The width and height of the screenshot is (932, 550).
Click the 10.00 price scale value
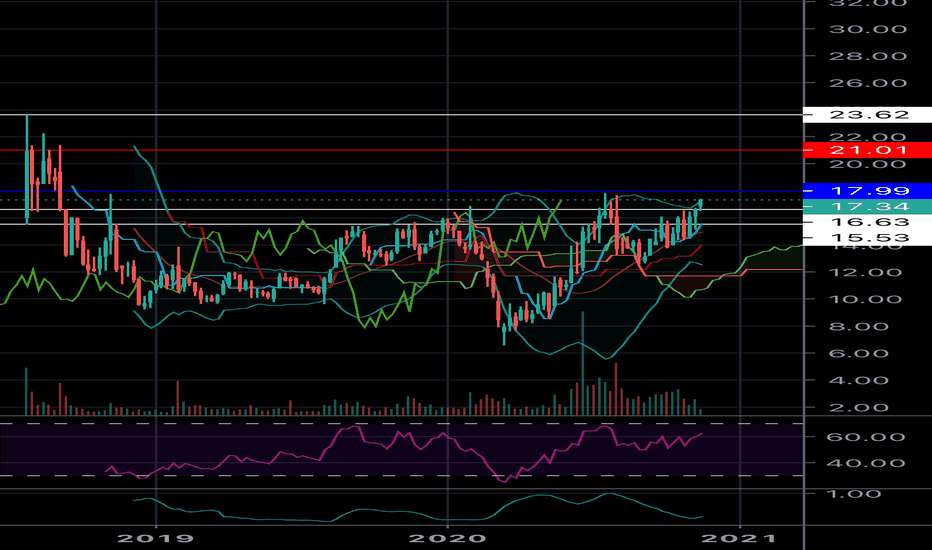(866, 299)
